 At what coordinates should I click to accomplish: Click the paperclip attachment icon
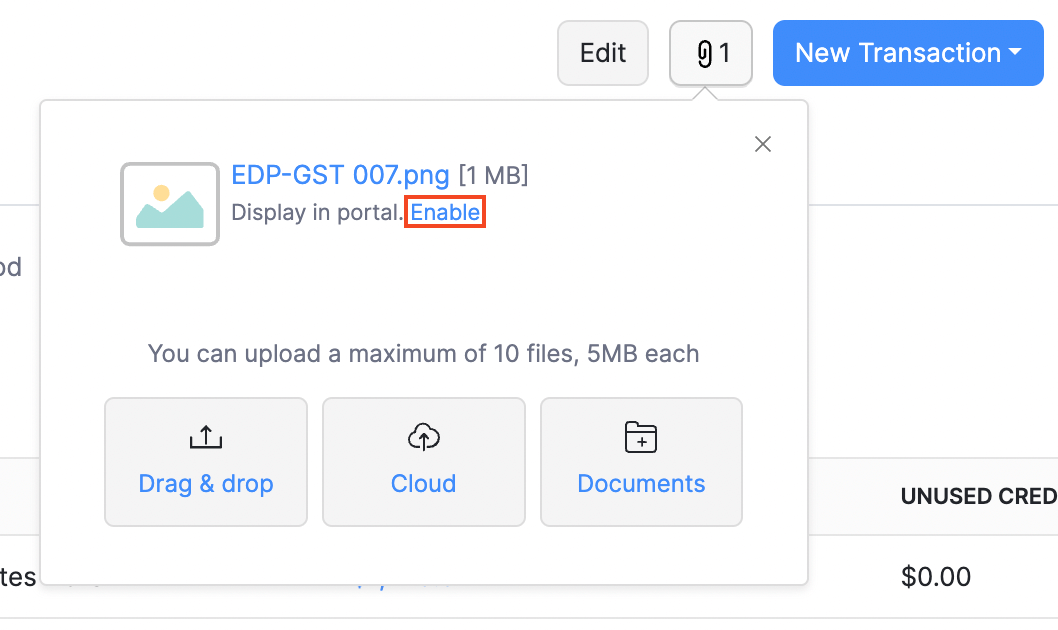pyautogui.click(x=704, y=53)
